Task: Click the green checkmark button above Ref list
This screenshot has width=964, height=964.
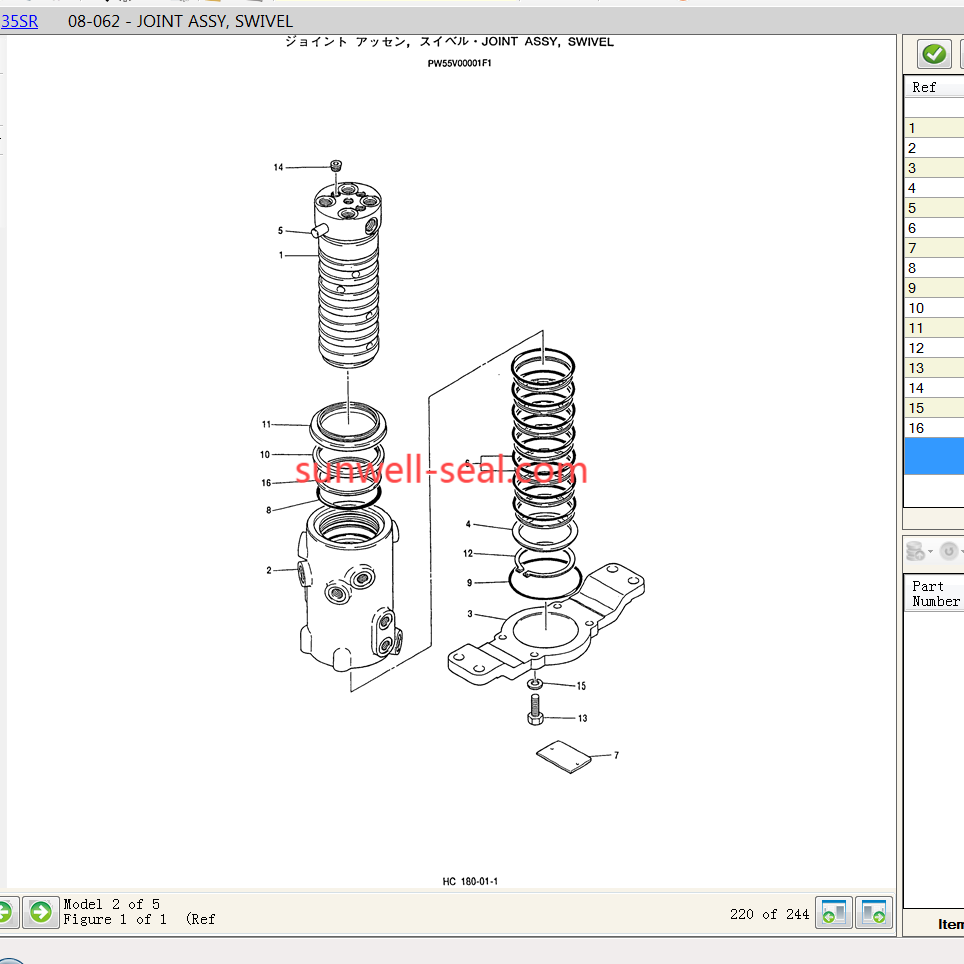Action: pyautogui.click(x=934, y=53)
